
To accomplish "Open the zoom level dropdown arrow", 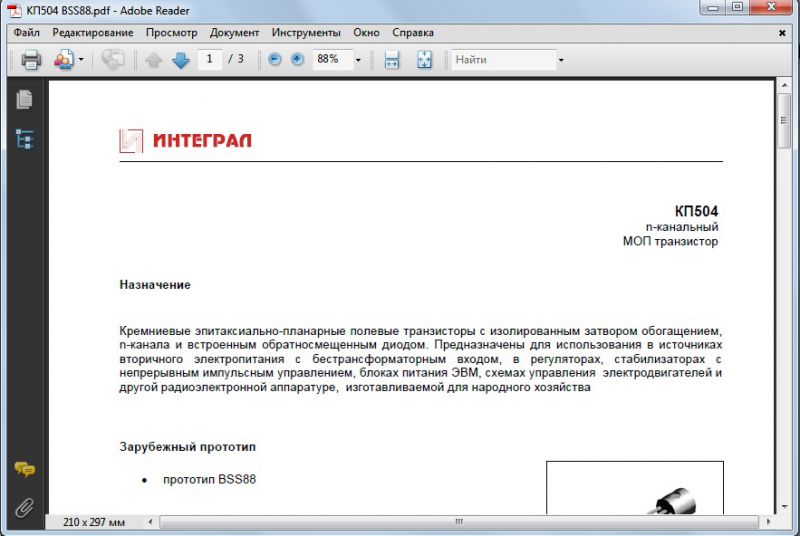I will coord(358,60).
